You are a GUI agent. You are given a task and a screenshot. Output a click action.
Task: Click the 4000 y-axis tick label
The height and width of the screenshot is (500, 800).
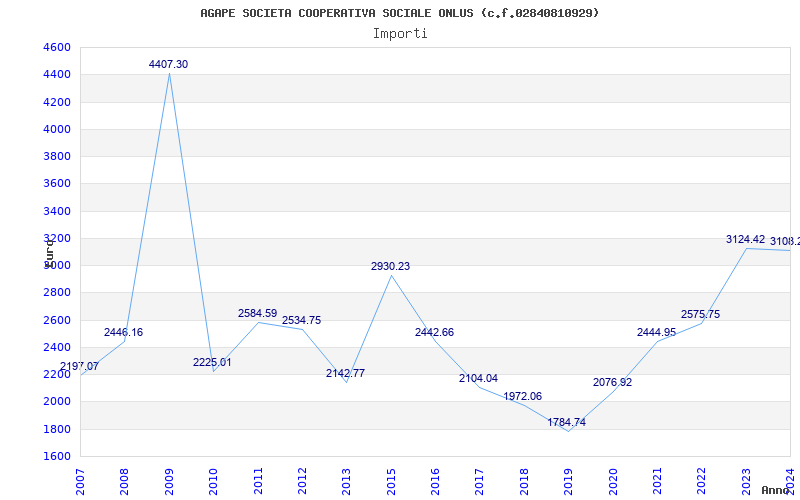click(x=55, y=129)
